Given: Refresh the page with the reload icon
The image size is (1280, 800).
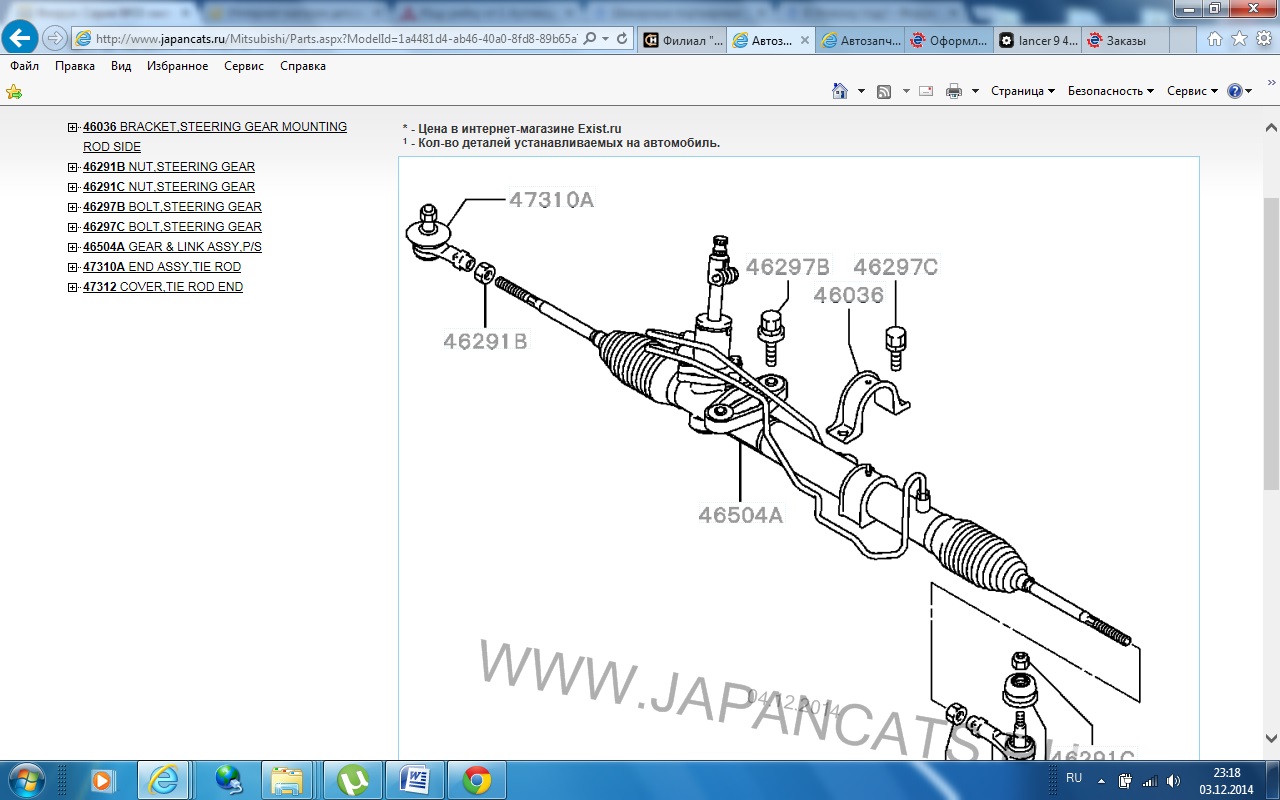Looking at the screenshot, I should tap(622, 39).
